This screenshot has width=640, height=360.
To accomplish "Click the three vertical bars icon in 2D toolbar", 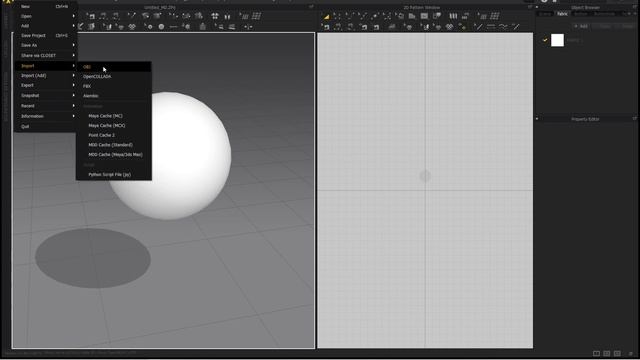I will (x=453, y=16).
